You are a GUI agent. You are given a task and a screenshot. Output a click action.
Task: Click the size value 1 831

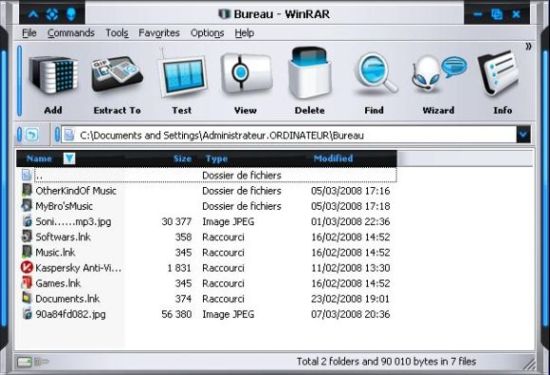pos(179,268)
